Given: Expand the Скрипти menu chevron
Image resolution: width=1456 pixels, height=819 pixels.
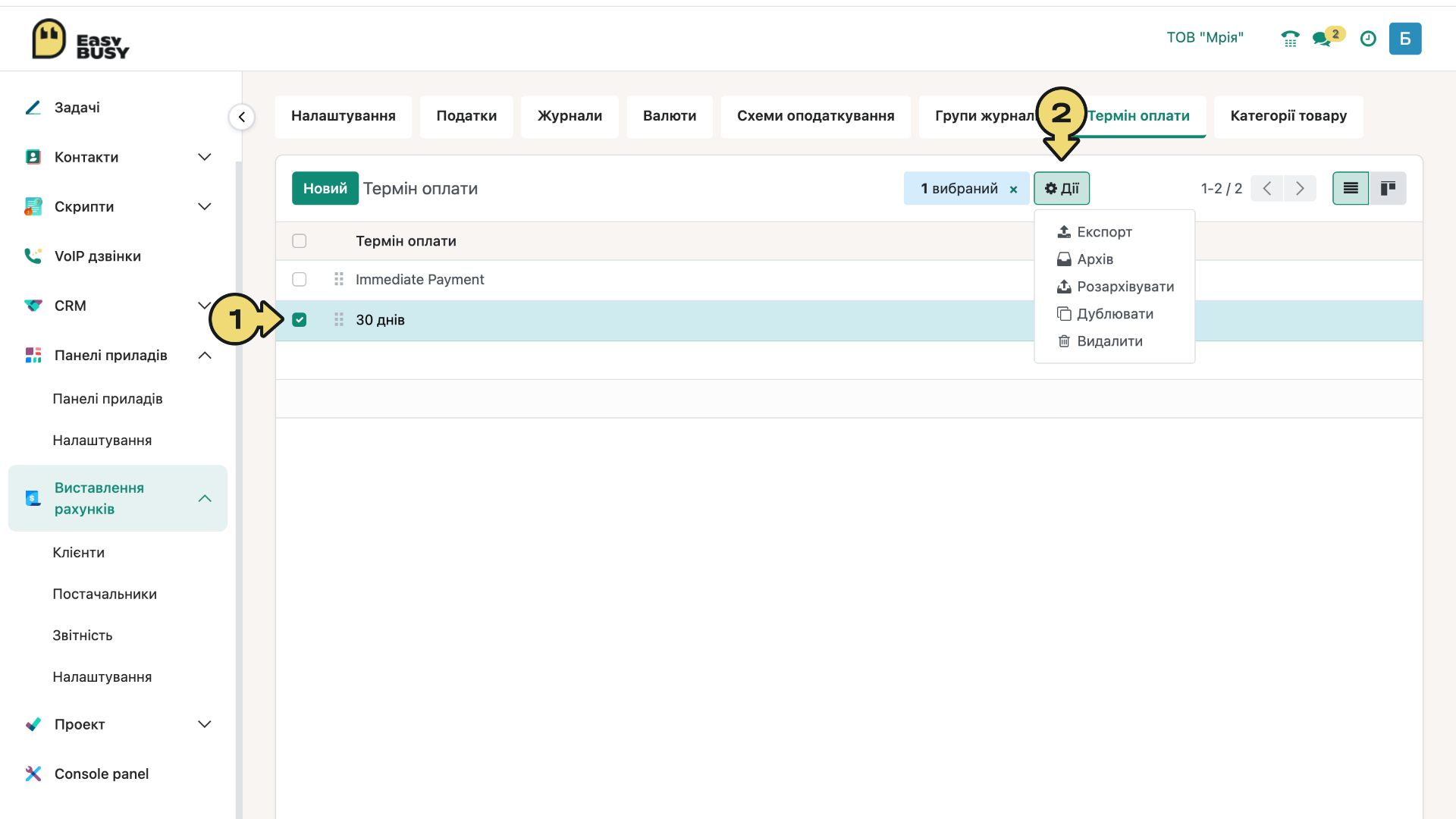Looking at the screenshot, I should [x=205, y=206].
